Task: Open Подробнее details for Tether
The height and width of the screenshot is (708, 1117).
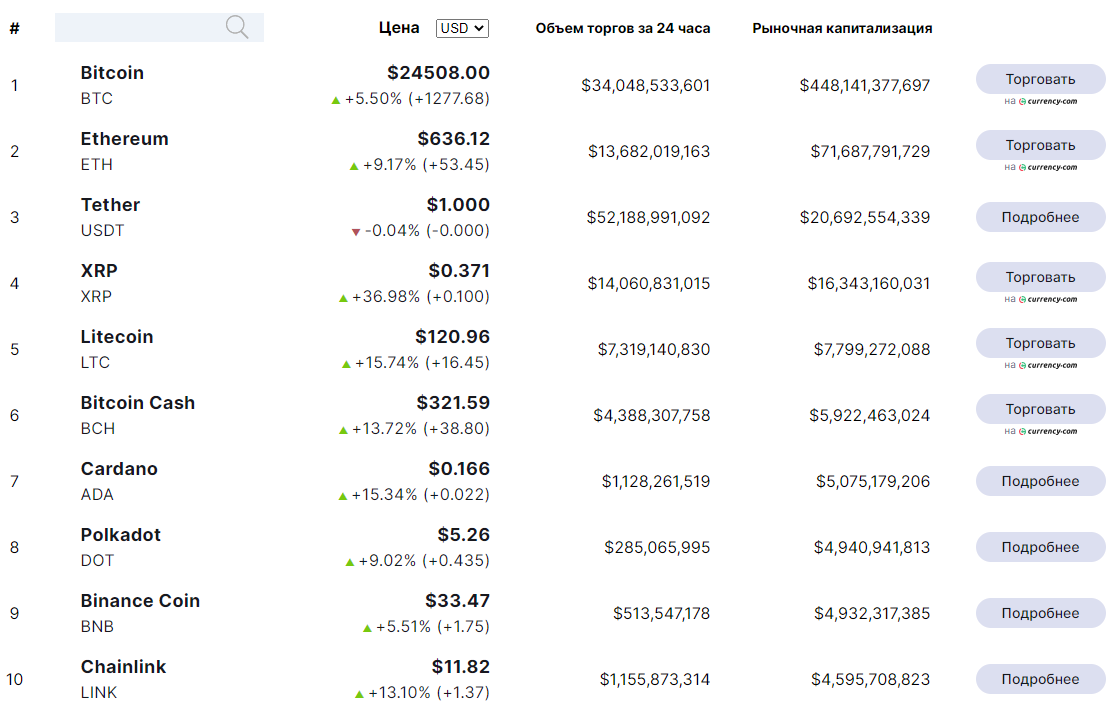Action: click(x=1040, y=217)
